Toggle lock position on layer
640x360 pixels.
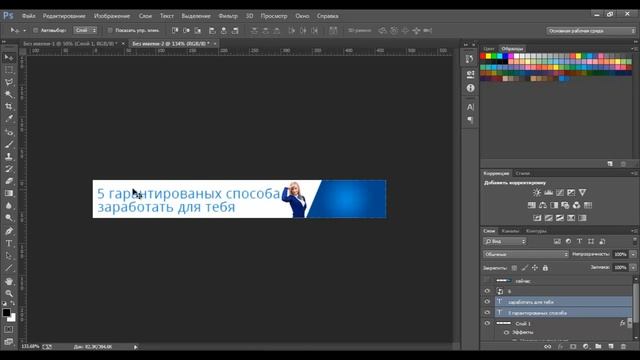(x=535, y=268)
